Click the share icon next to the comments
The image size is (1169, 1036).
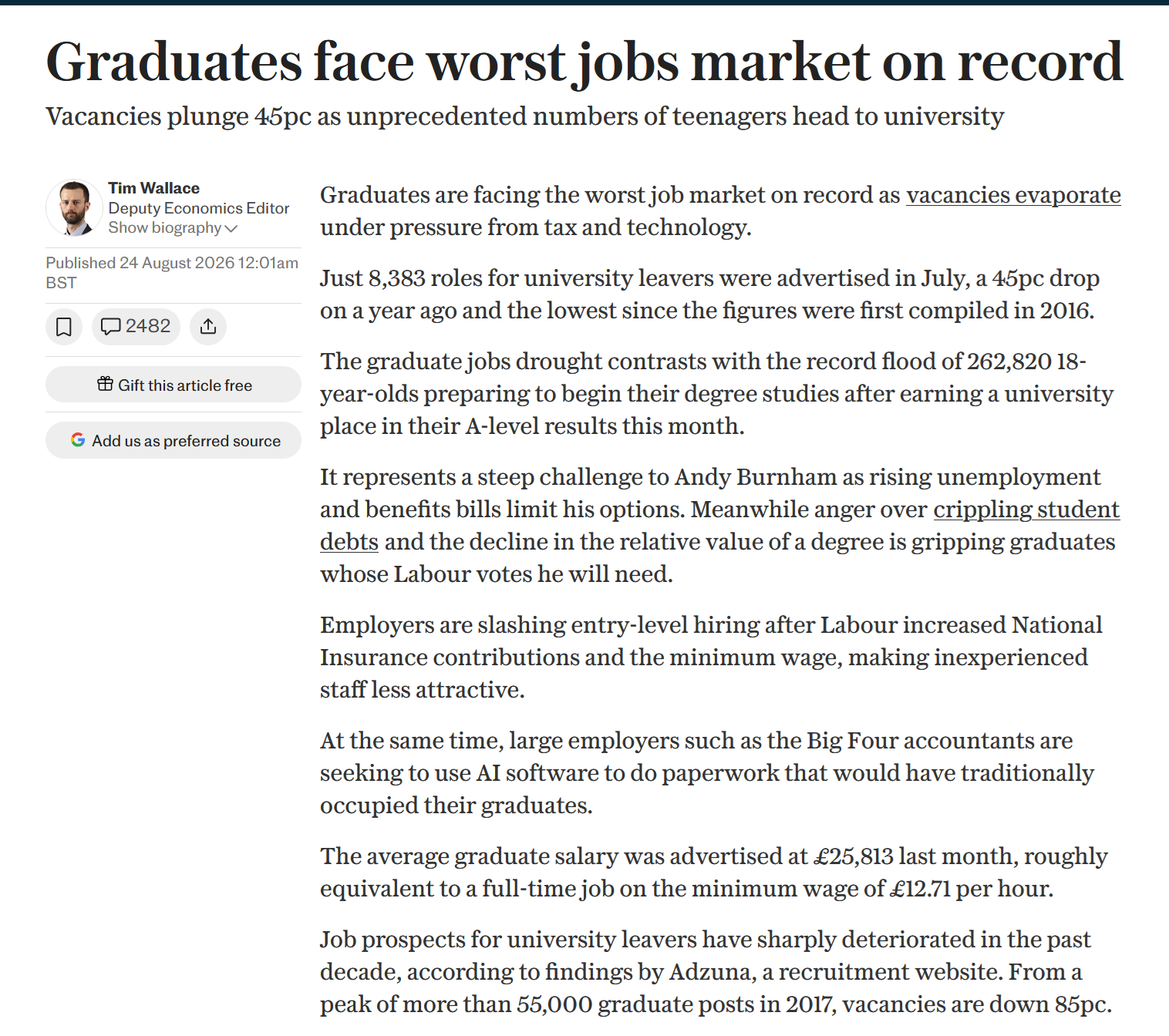pyautogui.click(x=208, y=327)
